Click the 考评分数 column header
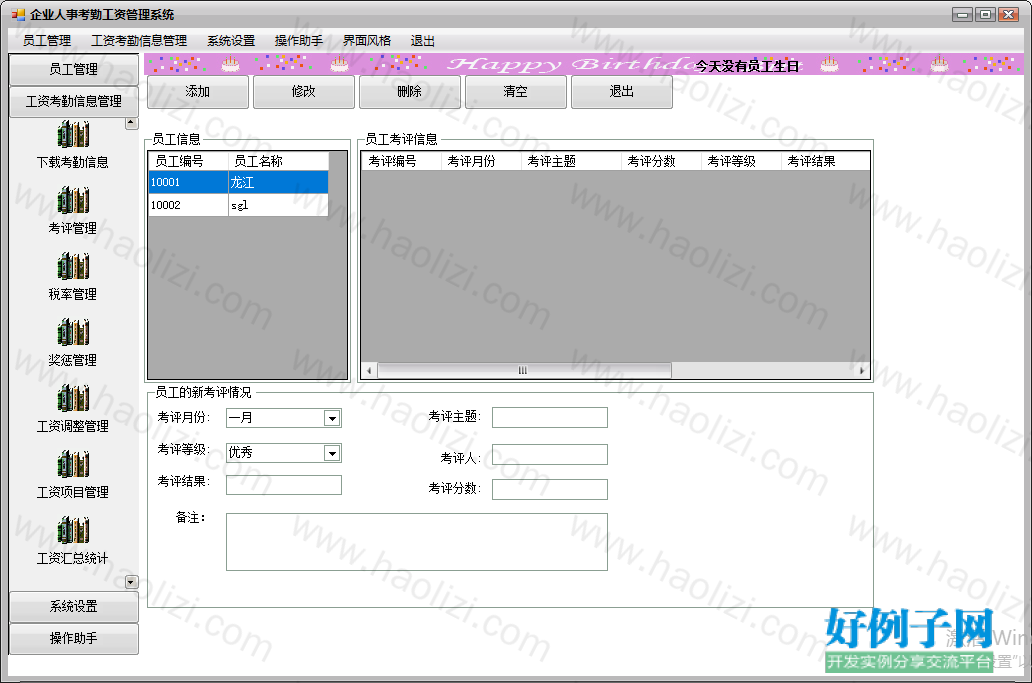The image size is (1032, 683). click(x=661, y=161)
